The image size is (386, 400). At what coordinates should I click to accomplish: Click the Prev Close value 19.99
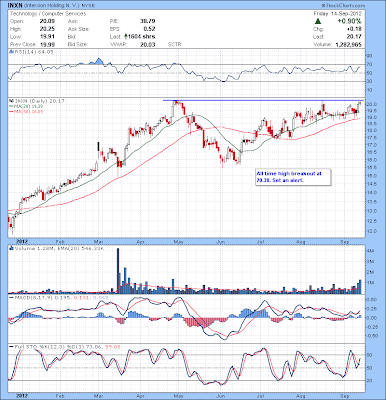pyautogui.click(x=47, y=44)
